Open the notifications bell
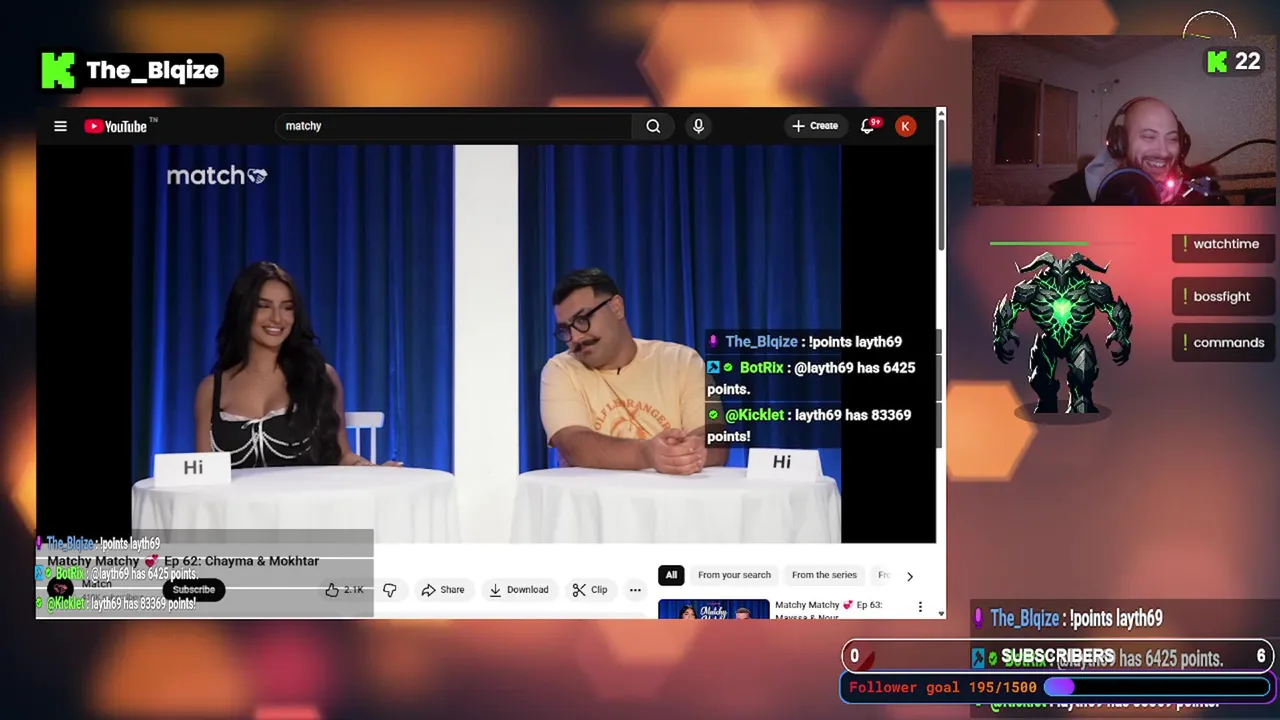Image resolution: width=1280 pixels, height=720 pixels. coord(867,126)
